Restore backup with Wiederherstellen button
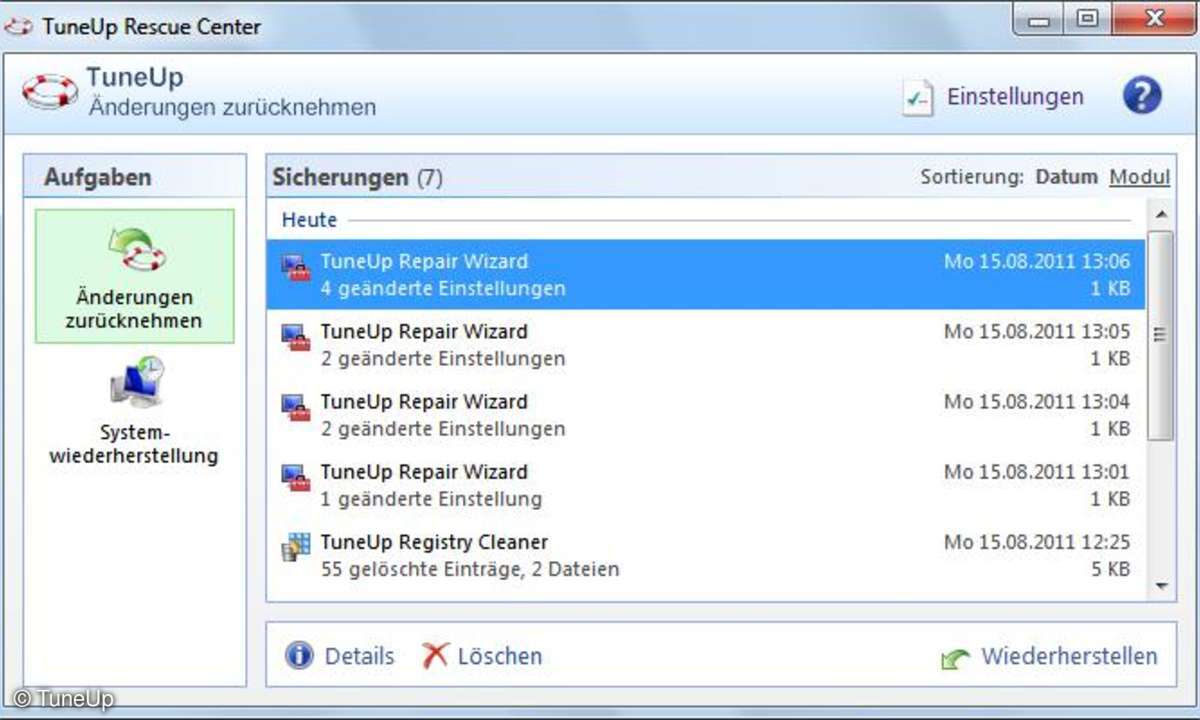The width and height of the screenshot is (1200, 720). (x=1069, y=656)
